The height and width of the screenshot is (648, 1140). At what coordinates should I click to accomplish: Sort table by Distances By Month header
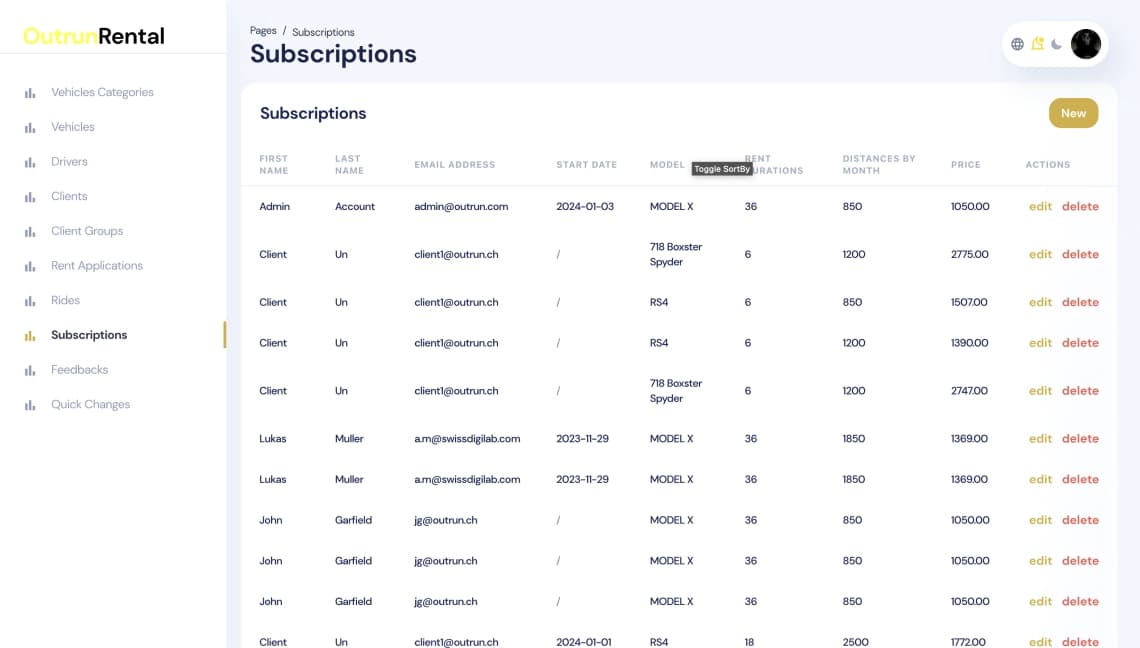[x=878, y=164]
